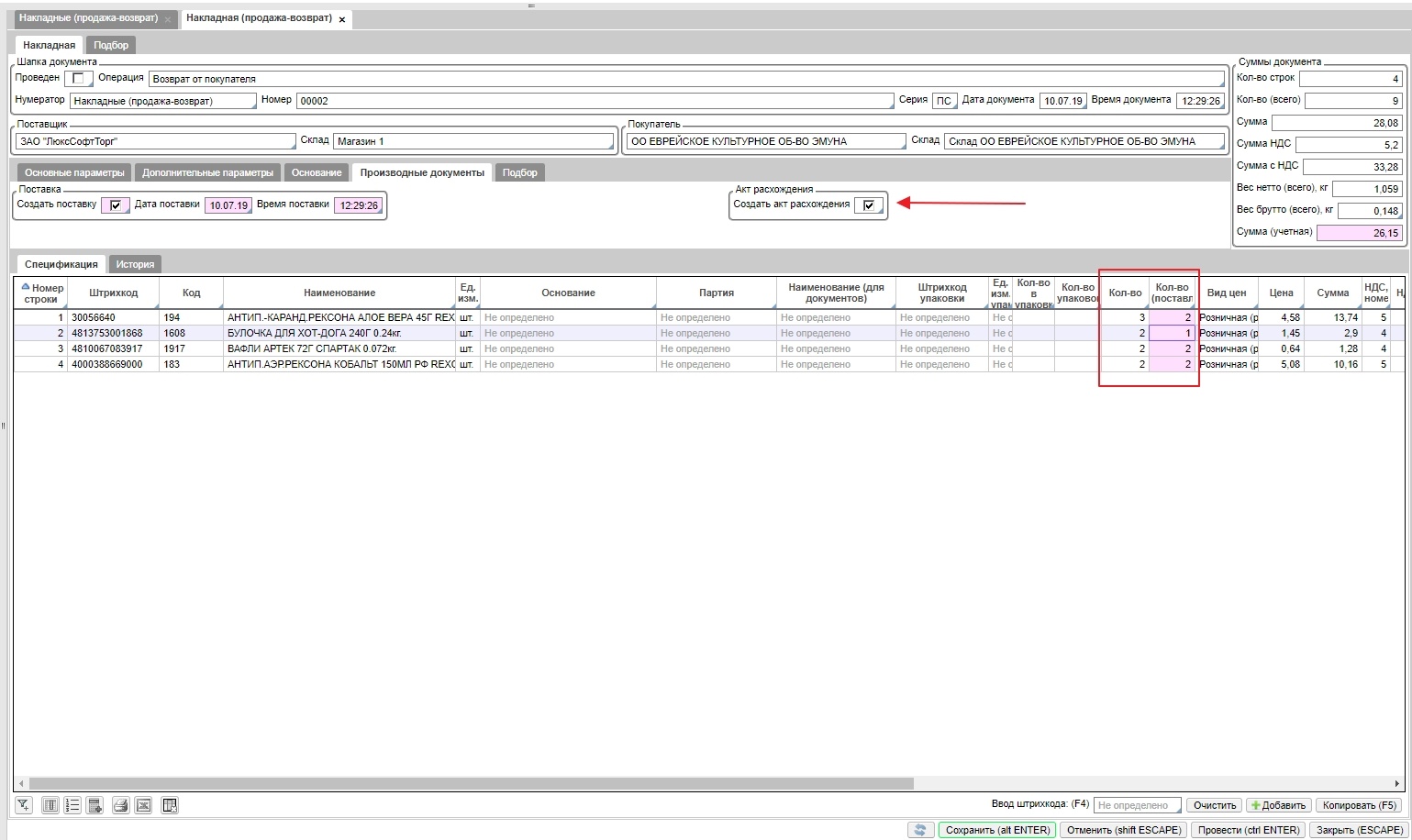Open the История tab
This screenshot has height=840, width=1412.
click(x=135, y=264)
